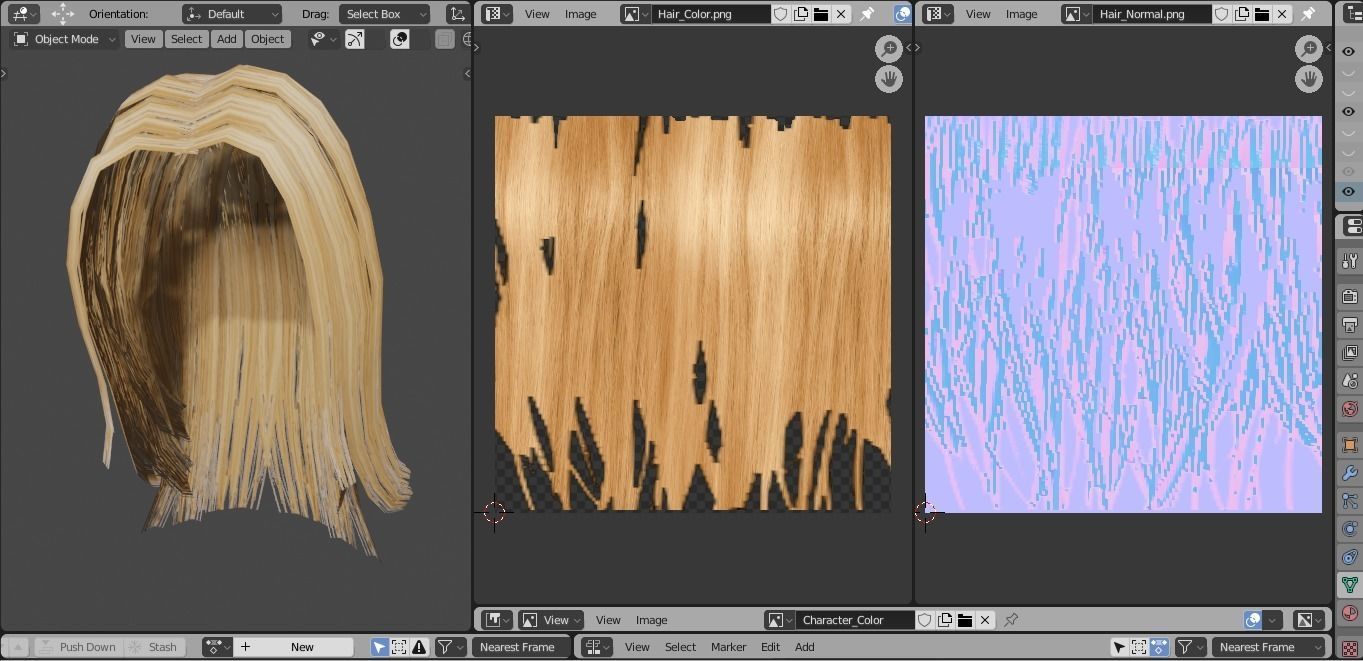Unlink Hair_Color.png with the X button
Viewport: 1363px width, 661px height.
(x=841, y=14)
